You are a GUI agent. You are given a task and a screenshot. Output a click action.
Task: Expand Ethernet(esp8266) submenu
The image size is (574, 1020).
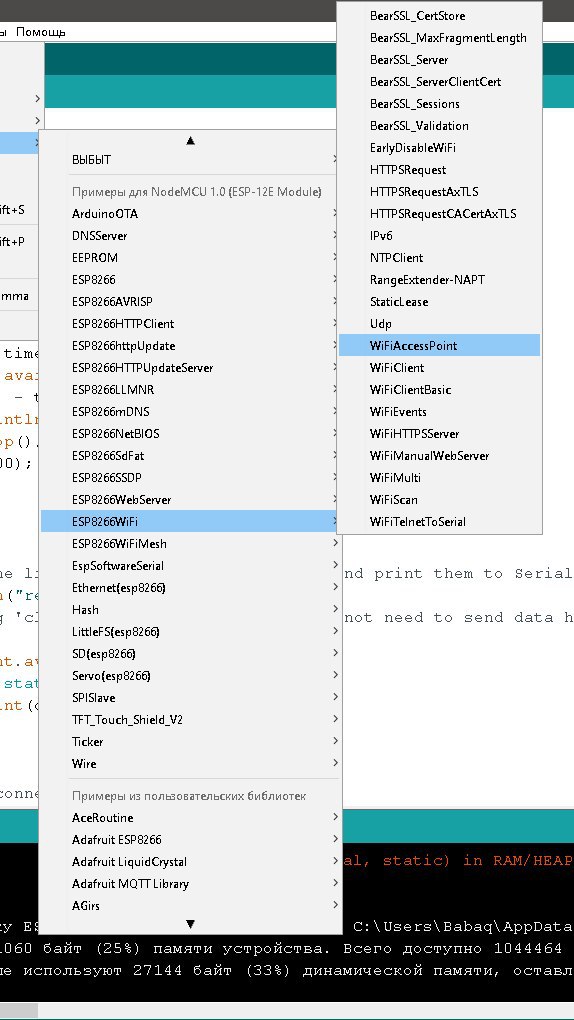pos(190,588)
